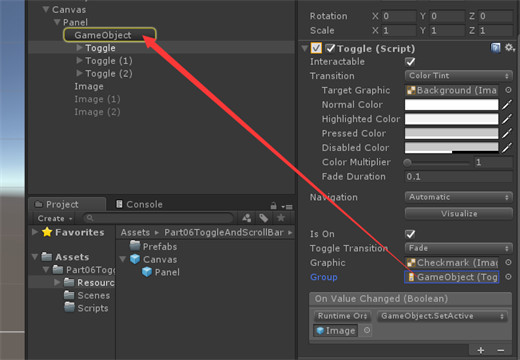Select Image (2) in the hierarchy
The image size is (520, 360).
point(97,112)
